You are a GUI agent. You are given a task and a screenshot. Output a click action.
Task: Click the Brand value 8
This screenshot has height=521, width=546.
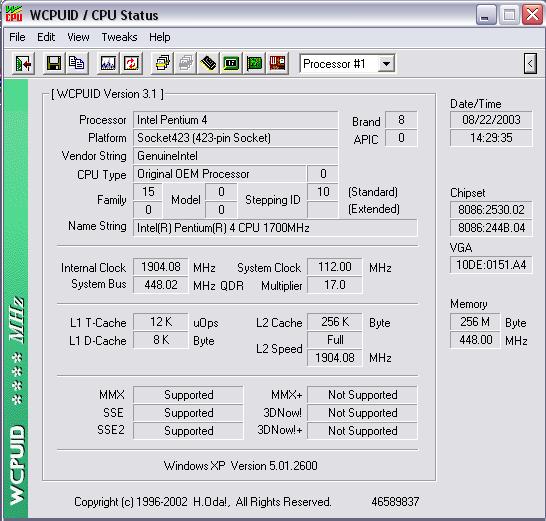(401, 120)
